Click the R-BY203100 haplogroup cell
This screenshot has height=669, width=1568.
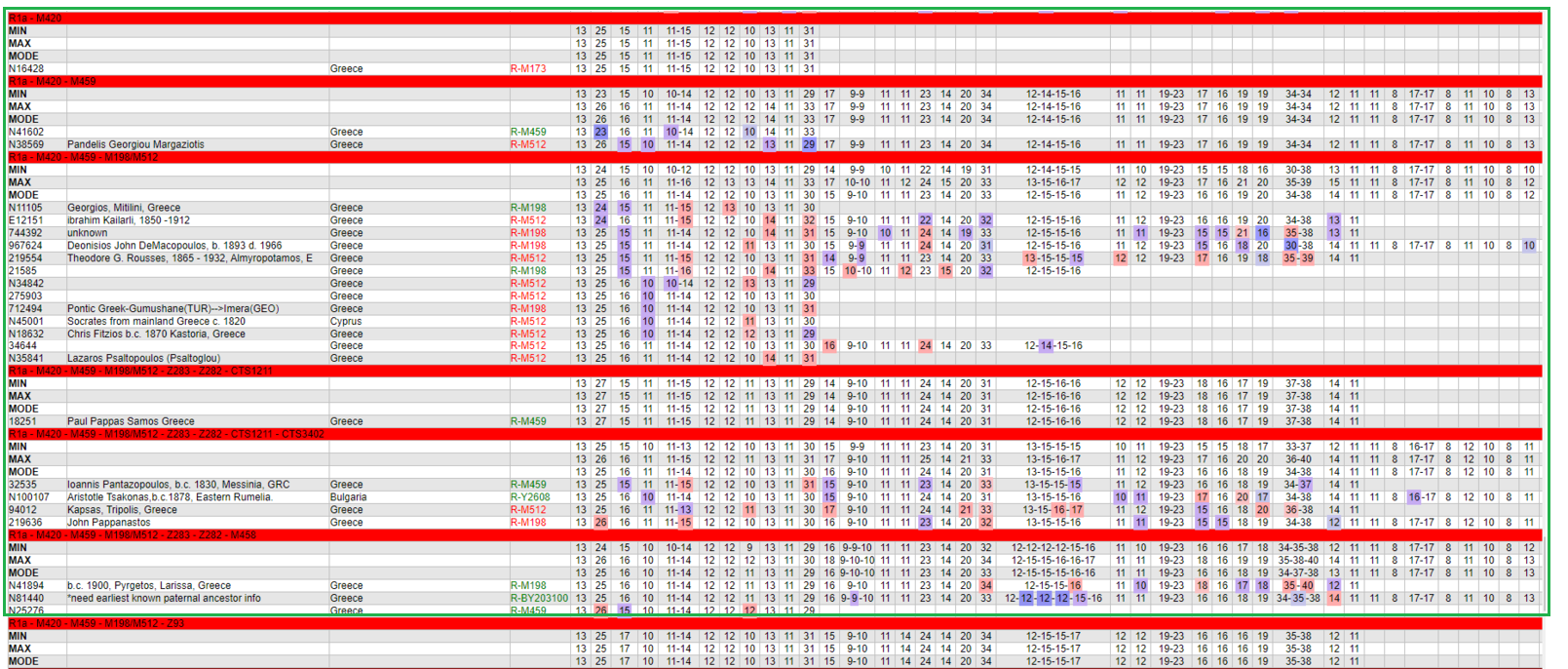pyautogui.click(x=540, y=599)
